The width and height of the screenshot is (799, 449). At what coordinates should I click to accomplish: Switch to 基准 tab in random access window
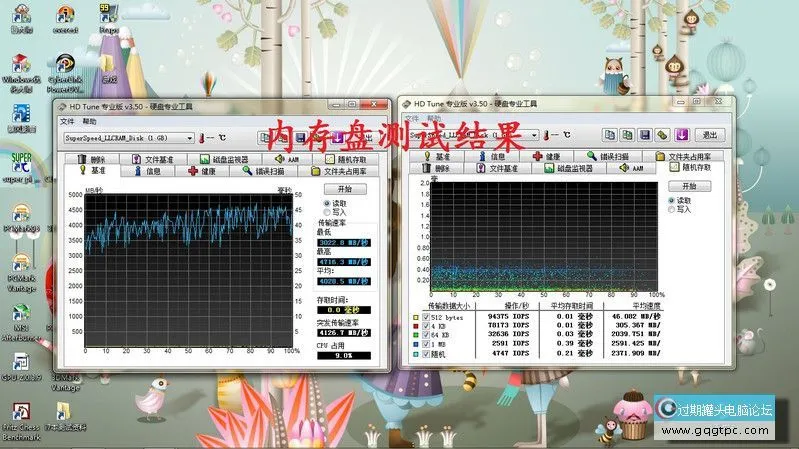pyautogui.click(x=437, y=156)
